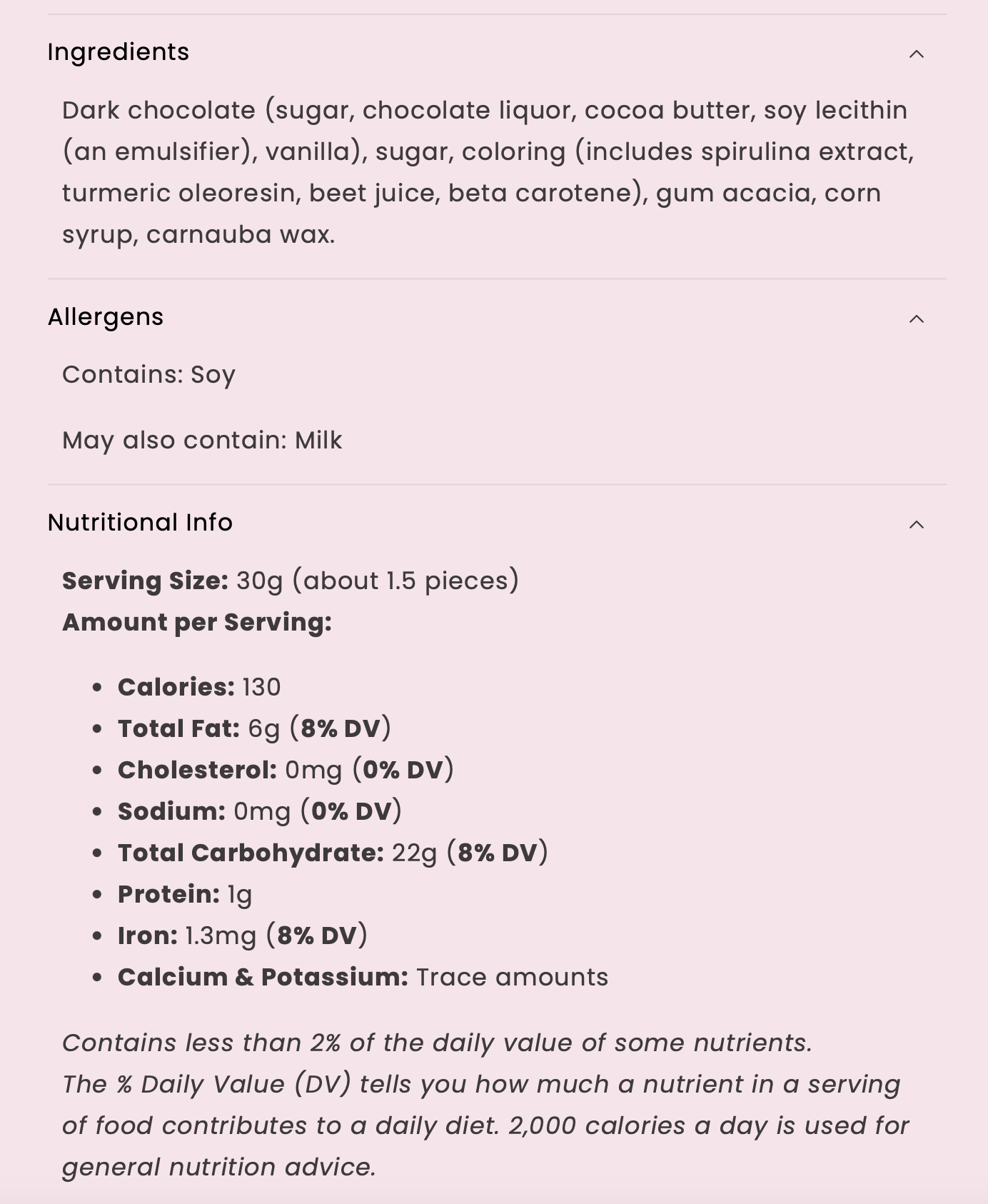Collapse the Ingredients section chevron
The image size is (988, 1204).
pos(917,54)
